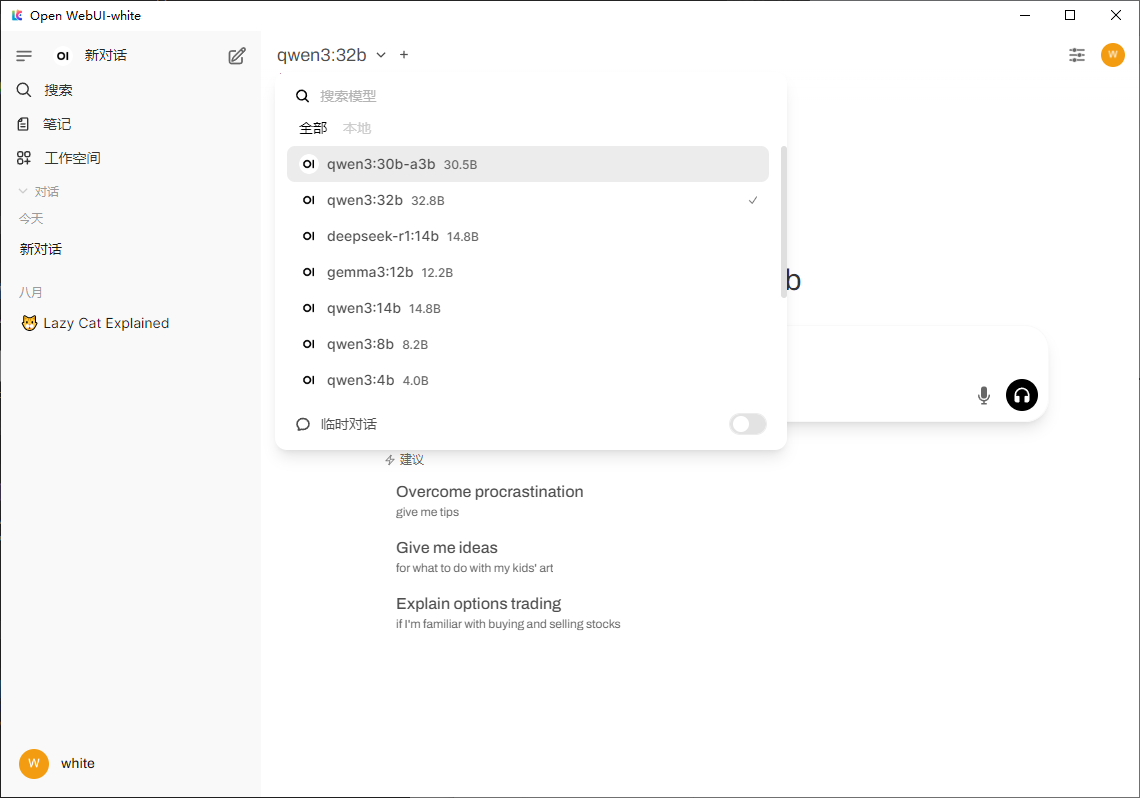This screenshot has height=798, width=1140.
Task: Click the workspace grid icon beside 工作空间
Action: point(24,158)
